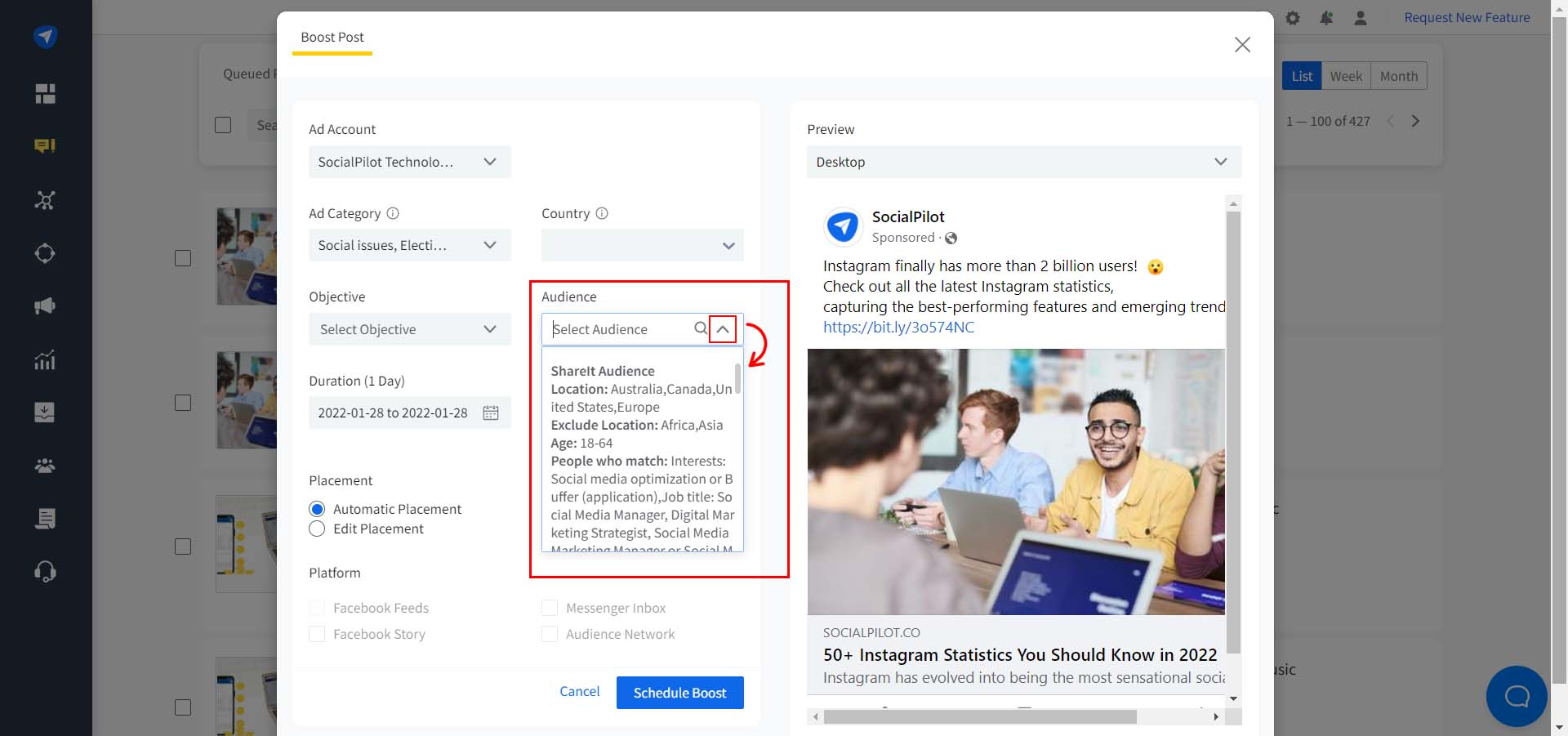Open the bit.ly link in preview
The height and width of the screenshot is (736, 1568).
point(898,328)
